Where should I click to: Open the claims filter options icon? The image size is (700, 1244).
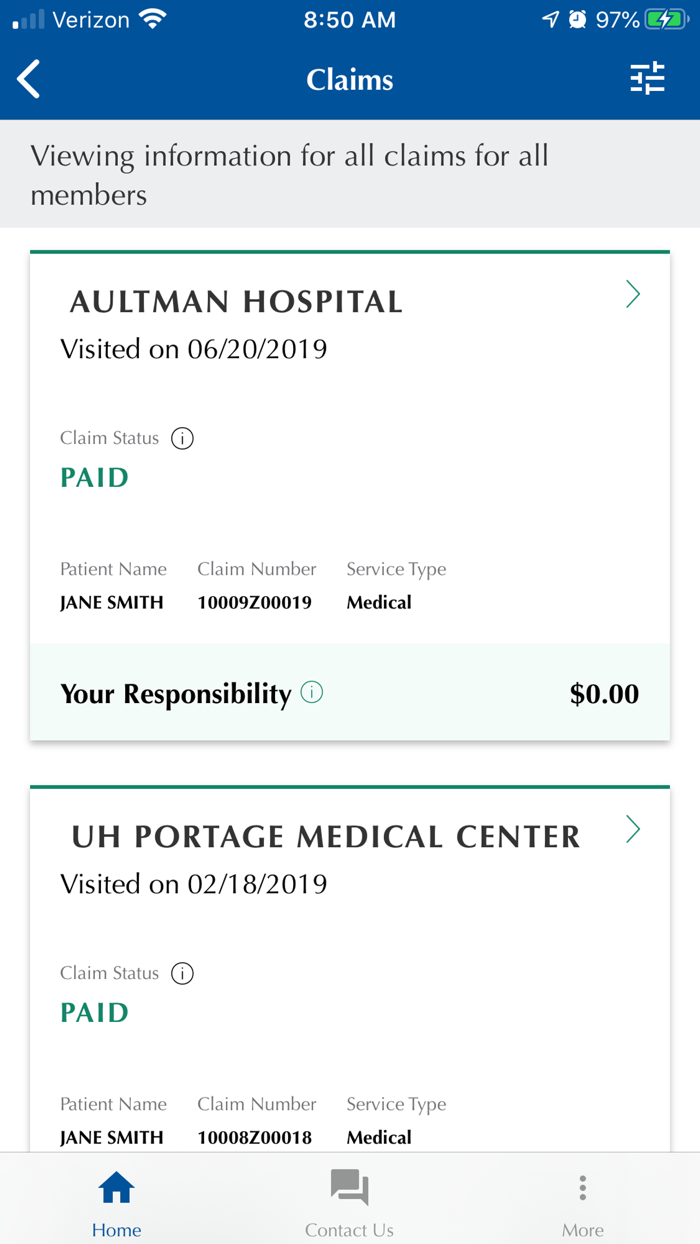[648, 78]
